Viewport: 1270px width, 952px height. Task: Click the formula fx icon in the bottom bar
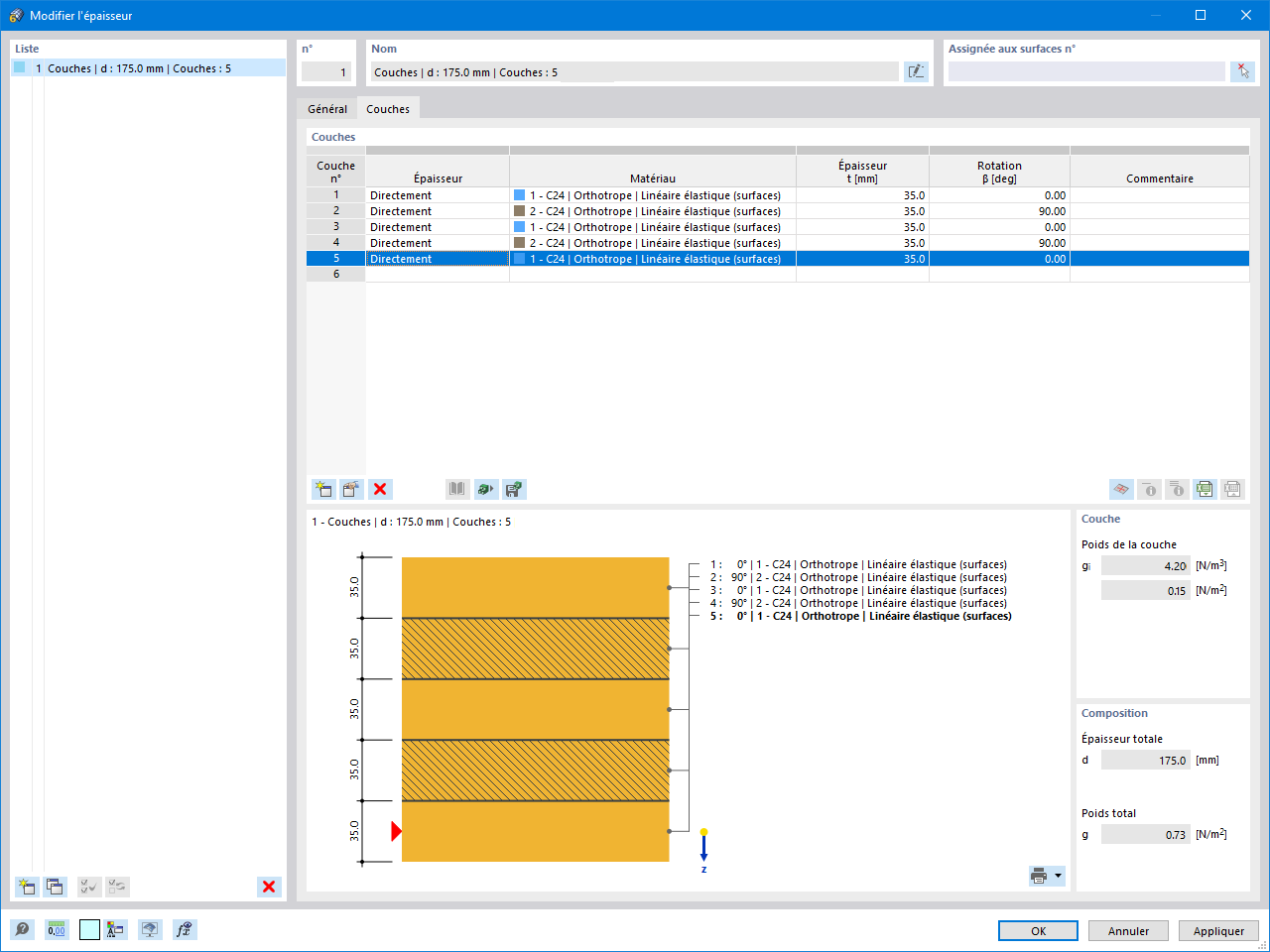[184, 929]
